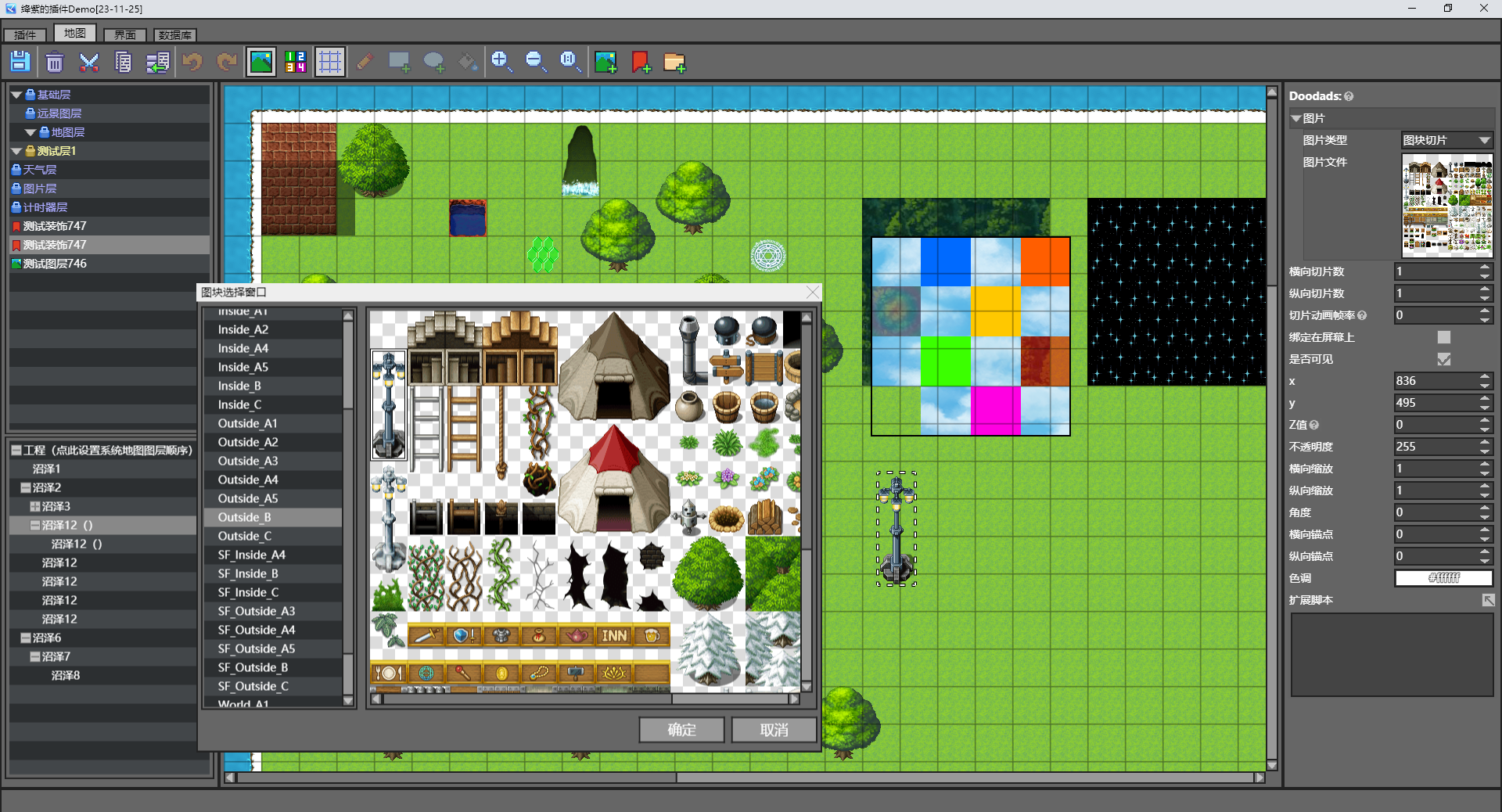The height and width of the screenshot is (812, 1502).
Task: Toggle lock on 计时器层 layer
Action: tap(16, 207)
